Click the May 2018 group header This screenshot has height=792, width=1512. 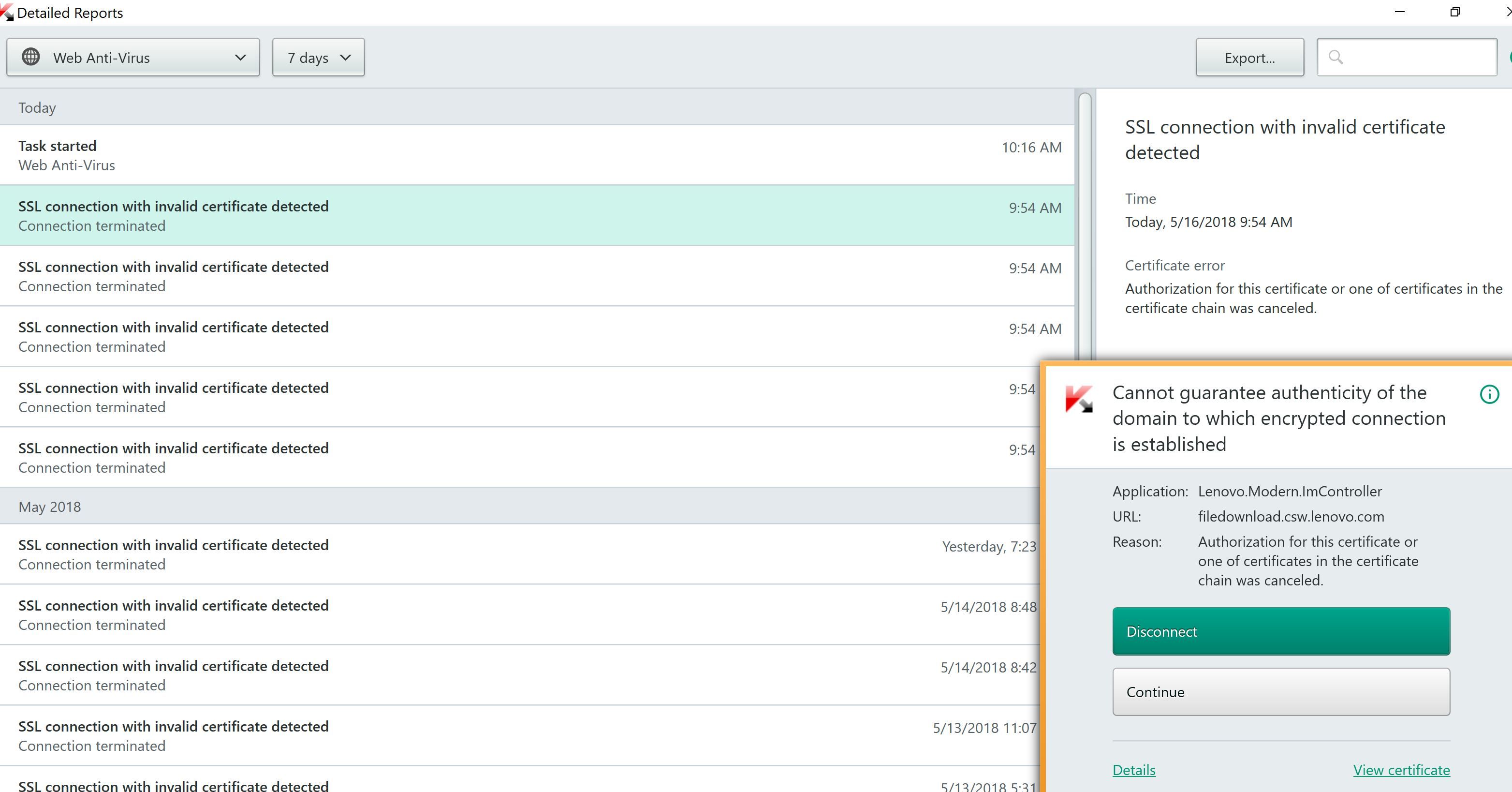[519, 506]
